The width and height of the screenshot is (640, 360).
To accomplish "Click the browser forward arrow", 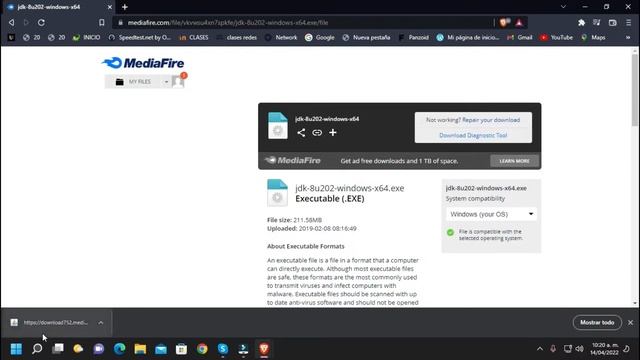I will pos(26,22).
